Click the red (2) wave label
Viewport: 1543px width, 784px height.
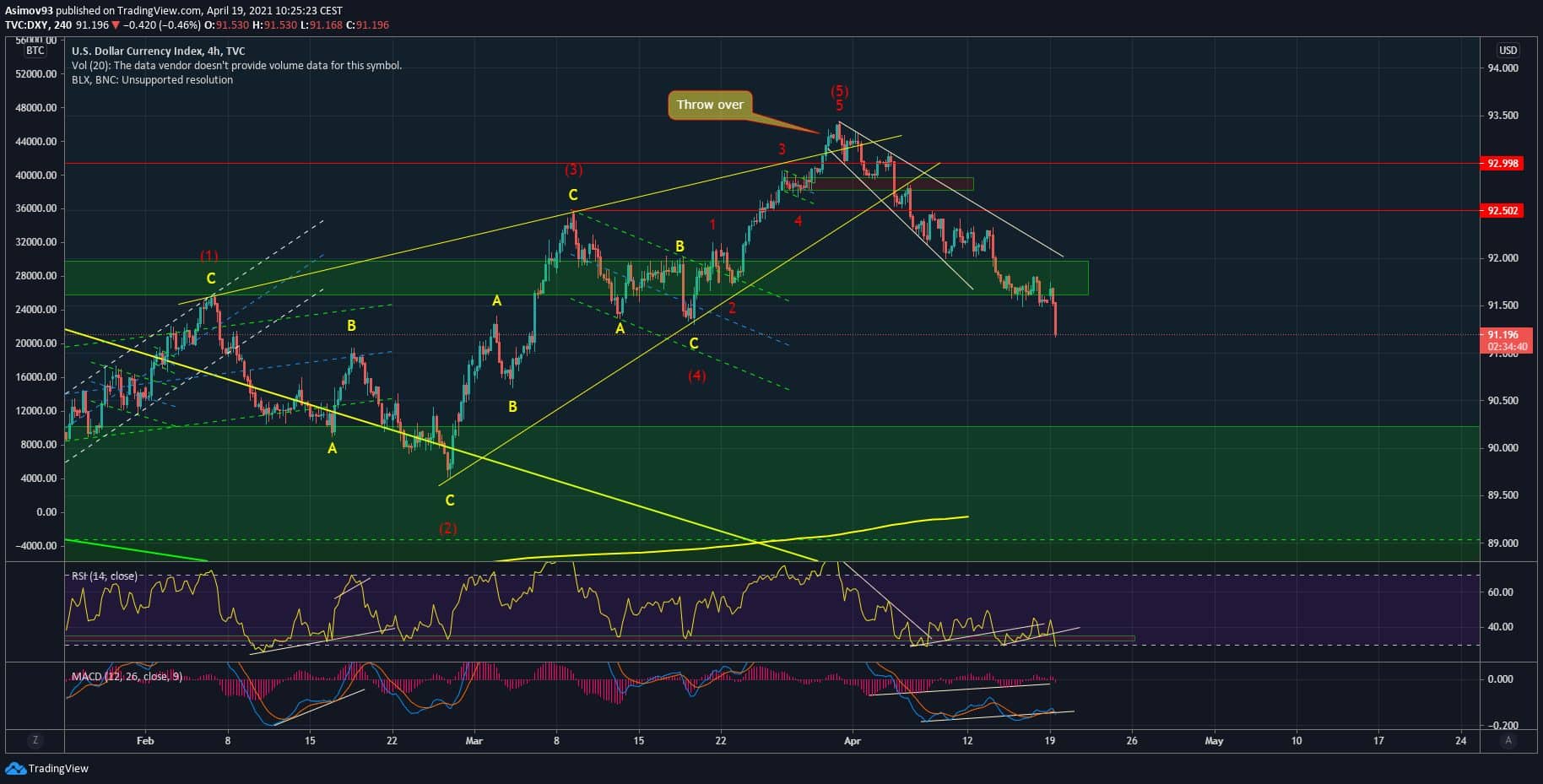click(447, 528)
